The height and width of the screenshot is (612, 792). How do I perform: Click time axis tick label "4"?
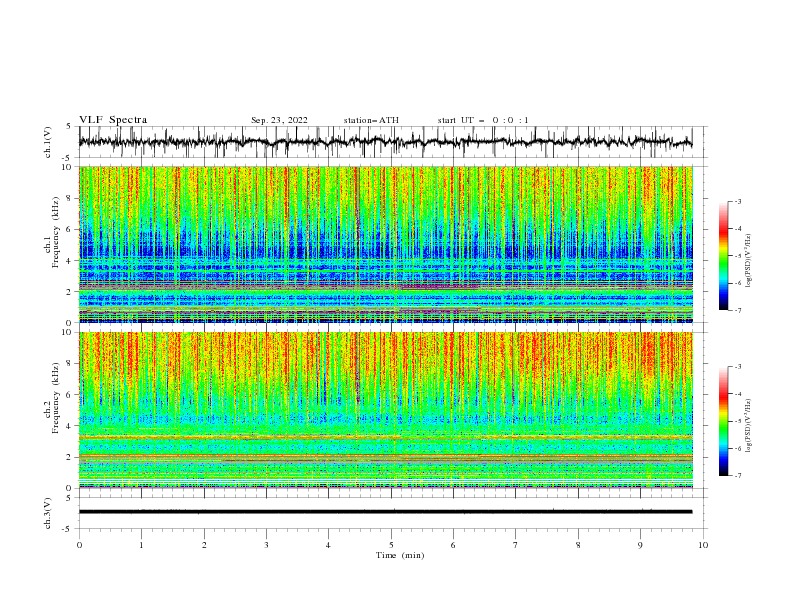(328, 545)
